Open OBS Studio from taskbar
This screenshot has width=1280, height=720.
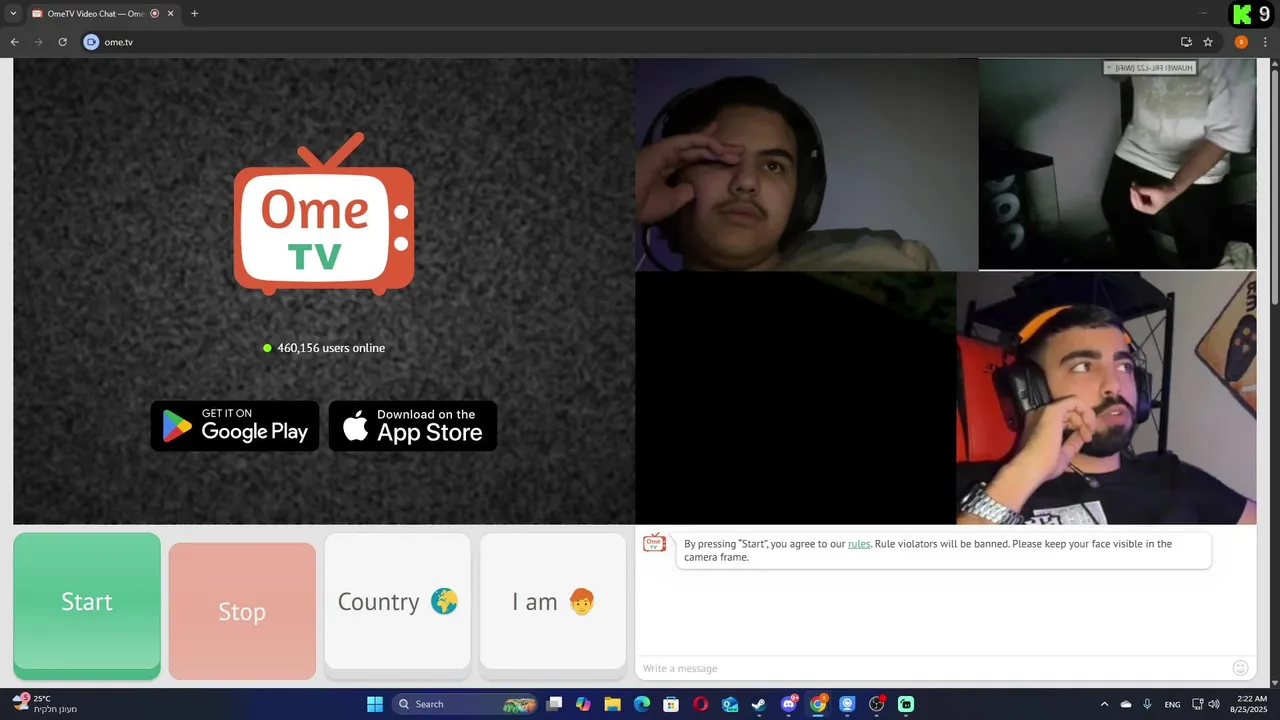tap(877, 704)
